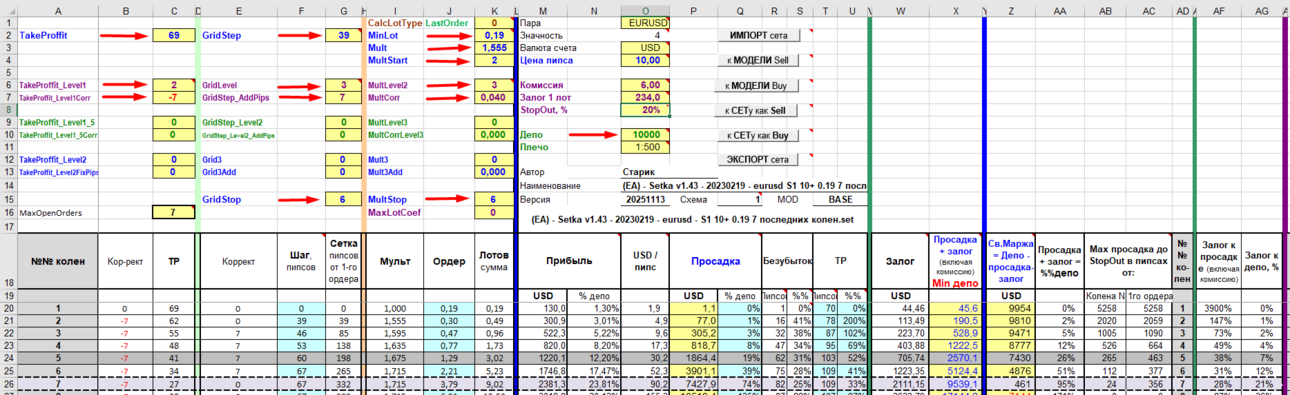Screen dimensions: 1290x395
Task: Click the к СЕТу как Buy button
Action: (758, 135)
